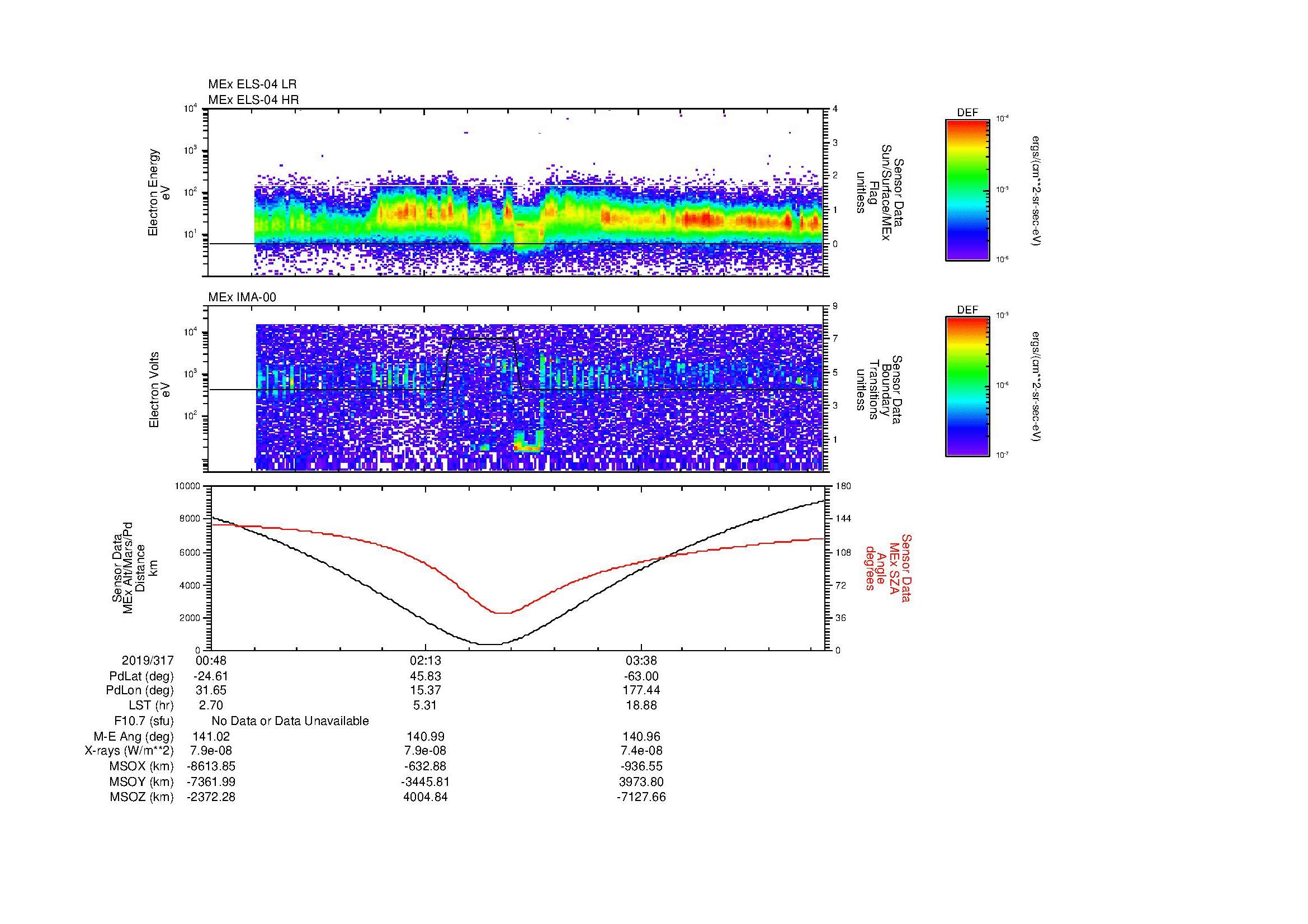Click PdLon value '177.44'

click(x=641, y=690)
